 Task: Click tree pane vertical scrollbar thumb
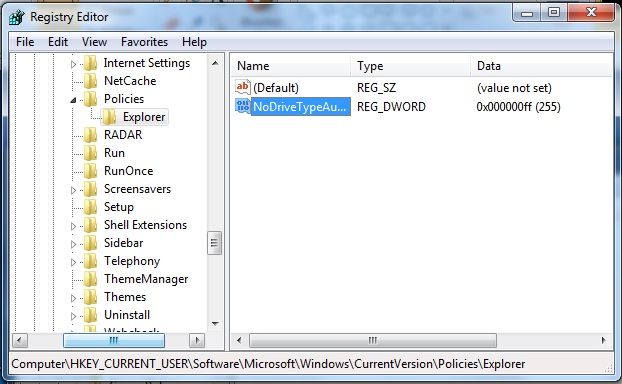click(215, 243)
